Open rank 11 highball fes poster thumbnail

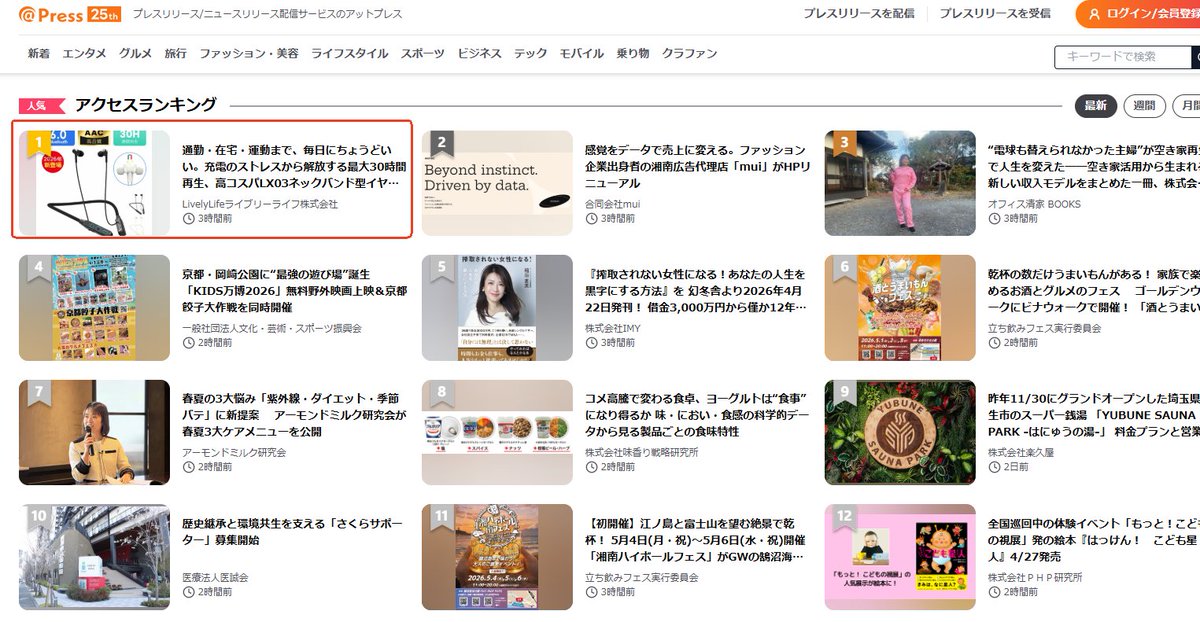click(497, 557)
